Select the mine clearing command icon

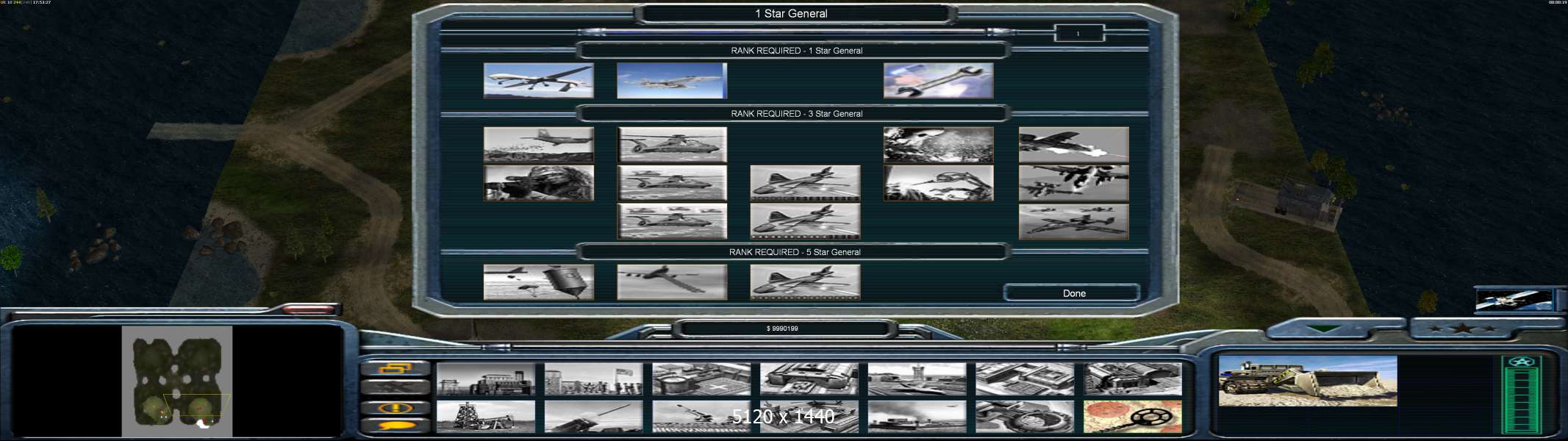[1132, 417]
